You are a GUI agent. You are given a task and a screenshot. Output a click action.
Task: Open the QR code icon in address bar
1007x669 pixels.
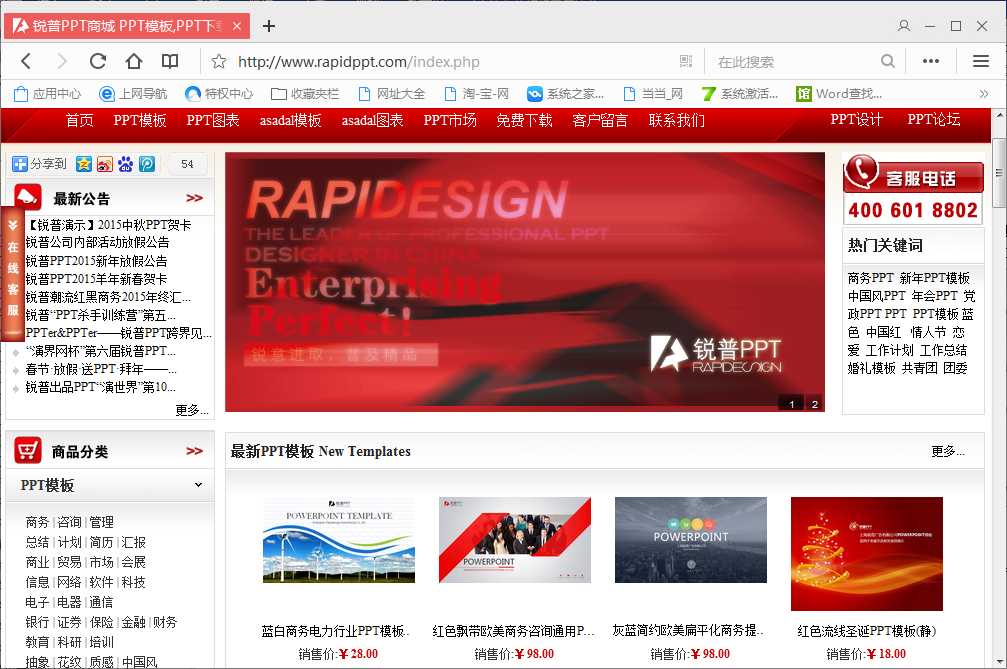coord(686,62)
